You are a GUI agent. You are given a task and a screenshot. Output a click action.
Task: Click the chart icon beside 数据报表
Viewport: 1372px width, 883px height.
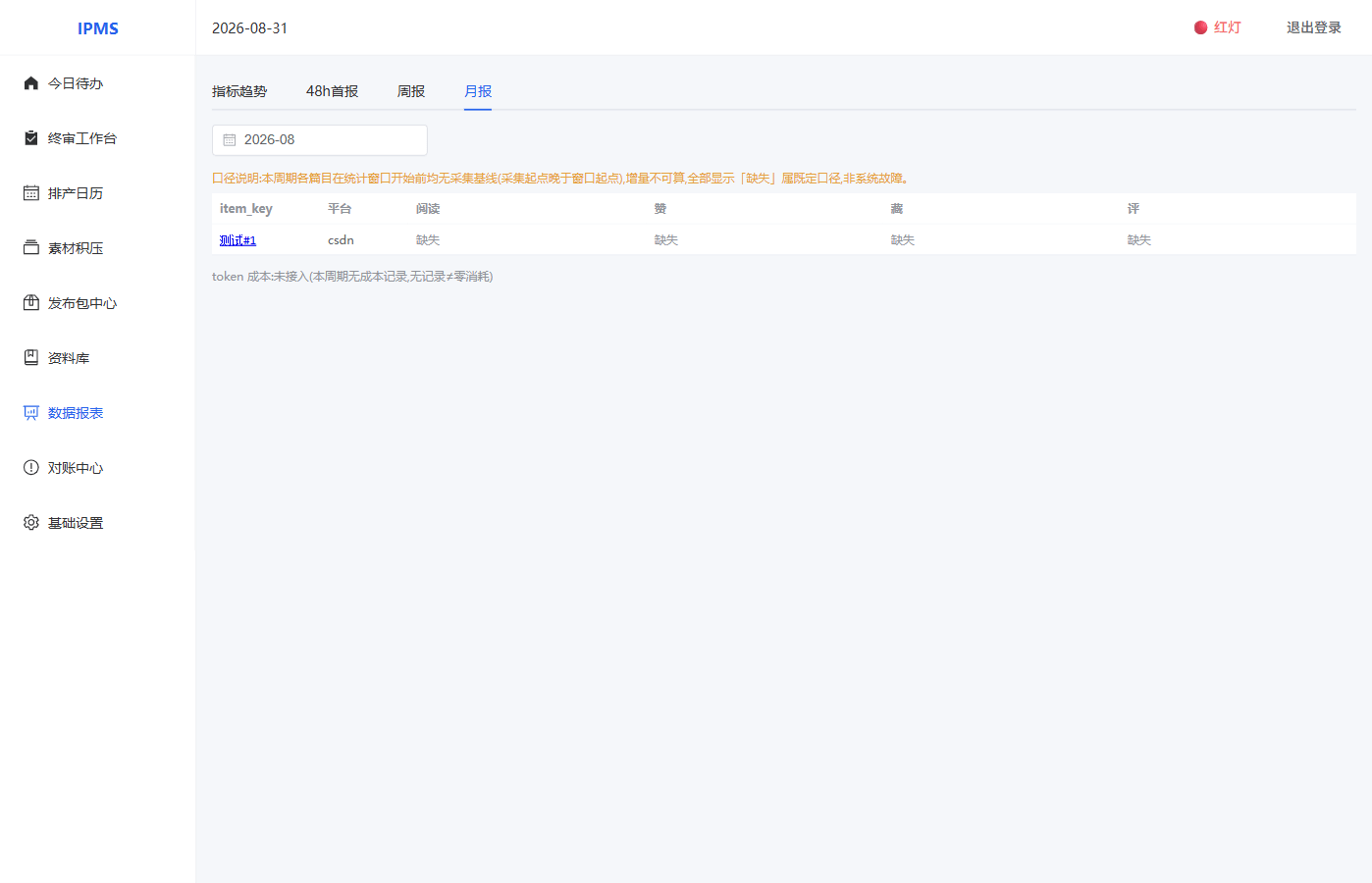(31, 413)
